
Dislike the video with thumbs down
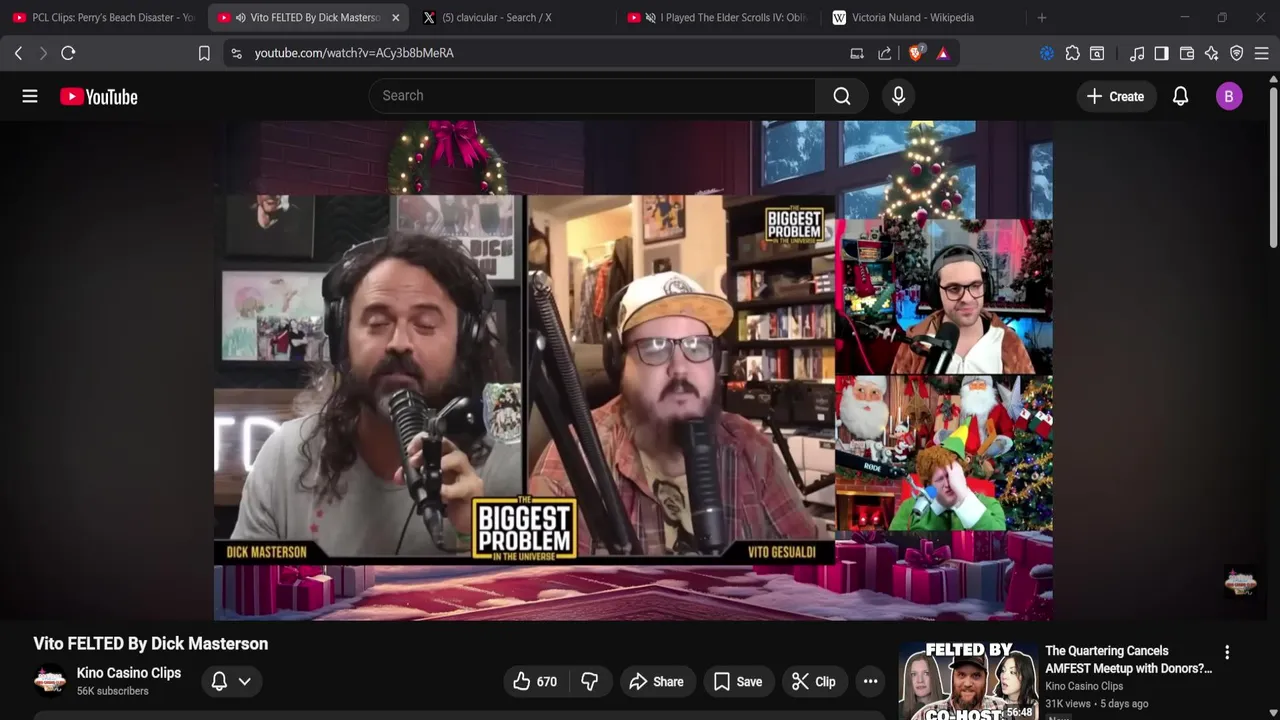[590, 682]
